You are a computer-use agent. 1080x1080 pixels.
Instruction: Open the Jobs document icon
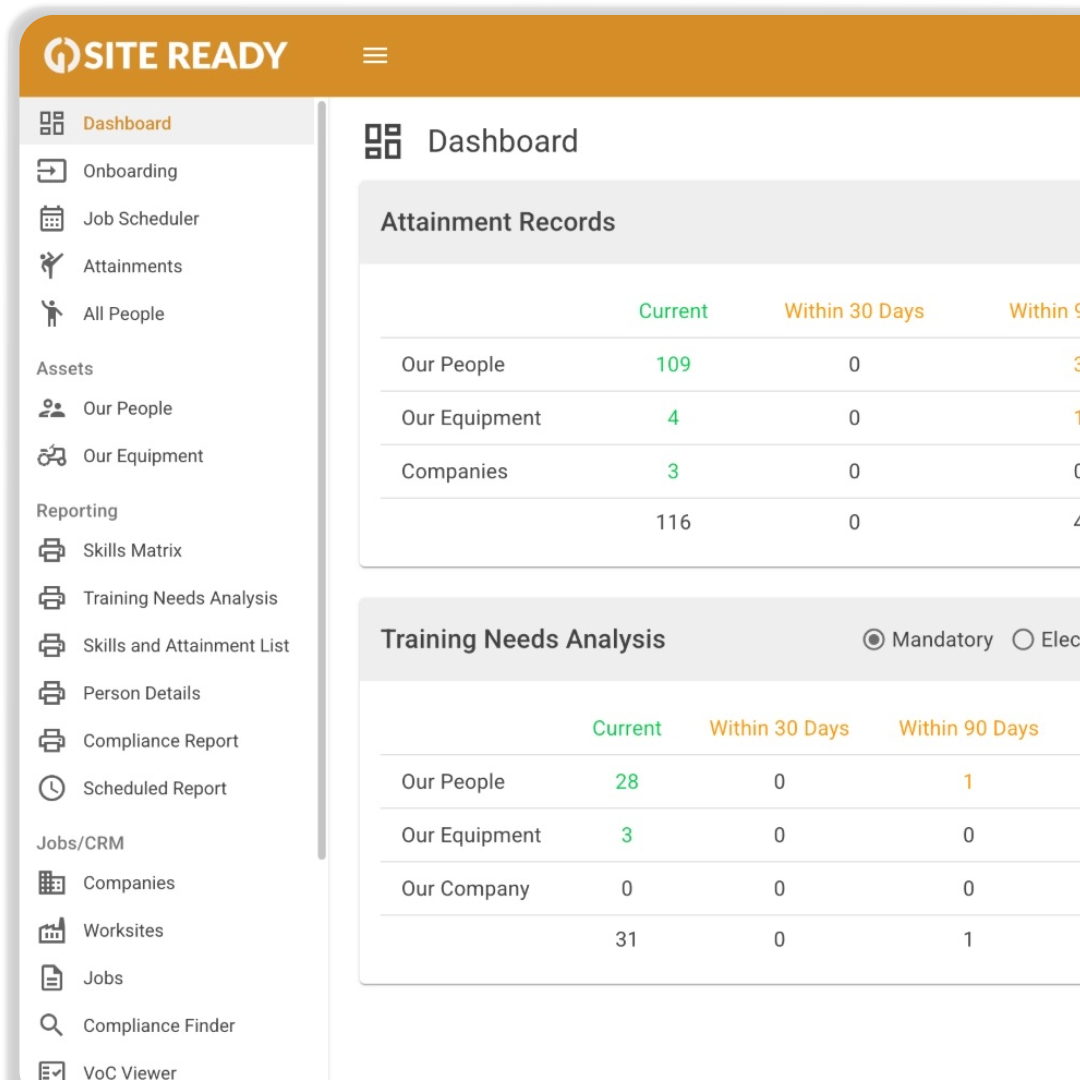(x=51, y=978)
